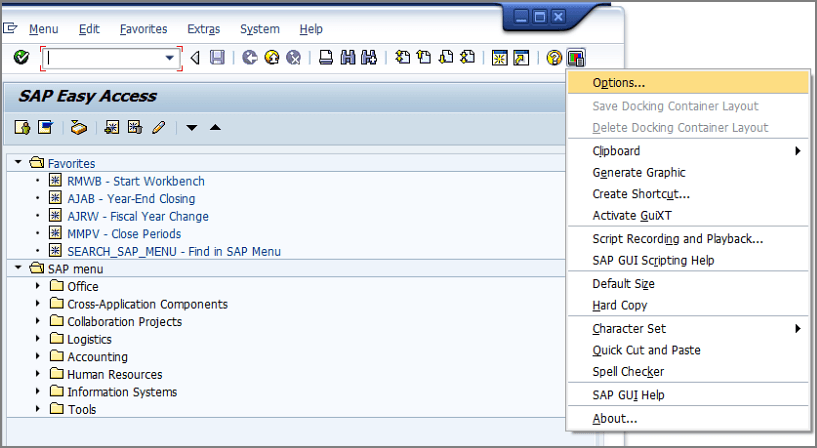Open RMWB - Start Workbench favorite
817x448 pixels.
point(136,181)
